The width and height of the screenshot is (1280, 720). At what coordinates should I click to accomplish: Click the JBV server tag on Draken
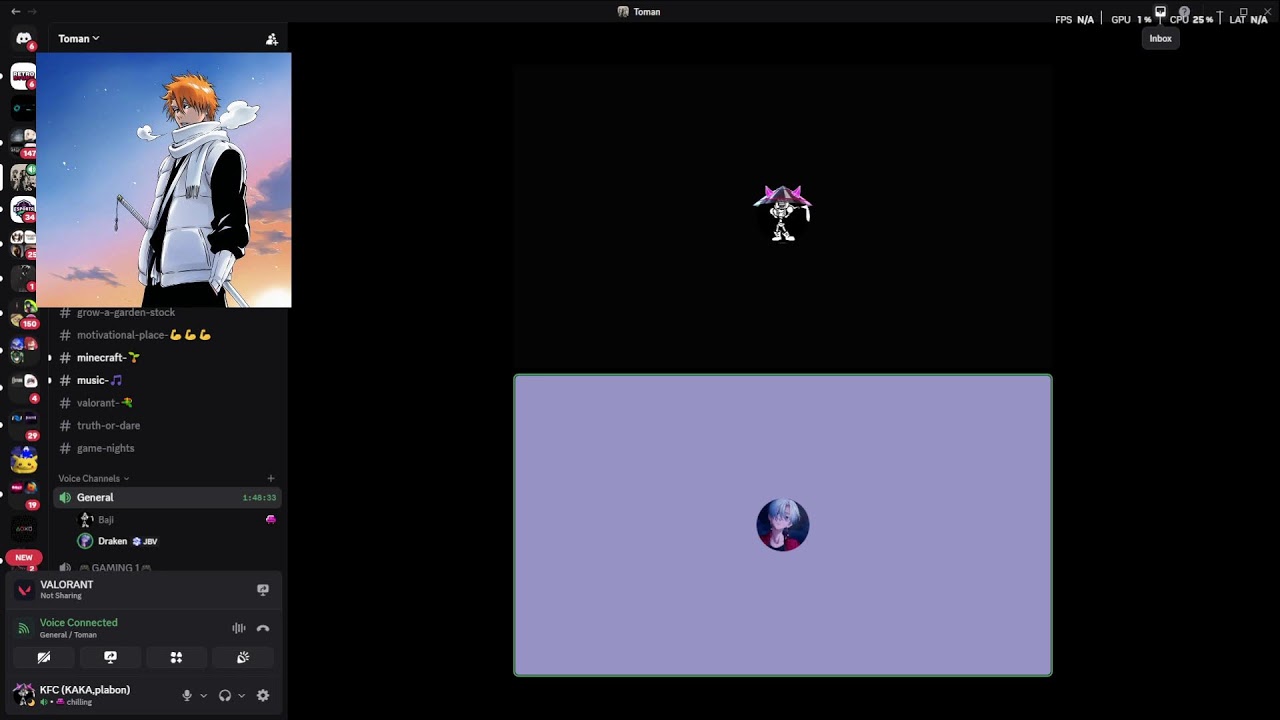(145, 541)
